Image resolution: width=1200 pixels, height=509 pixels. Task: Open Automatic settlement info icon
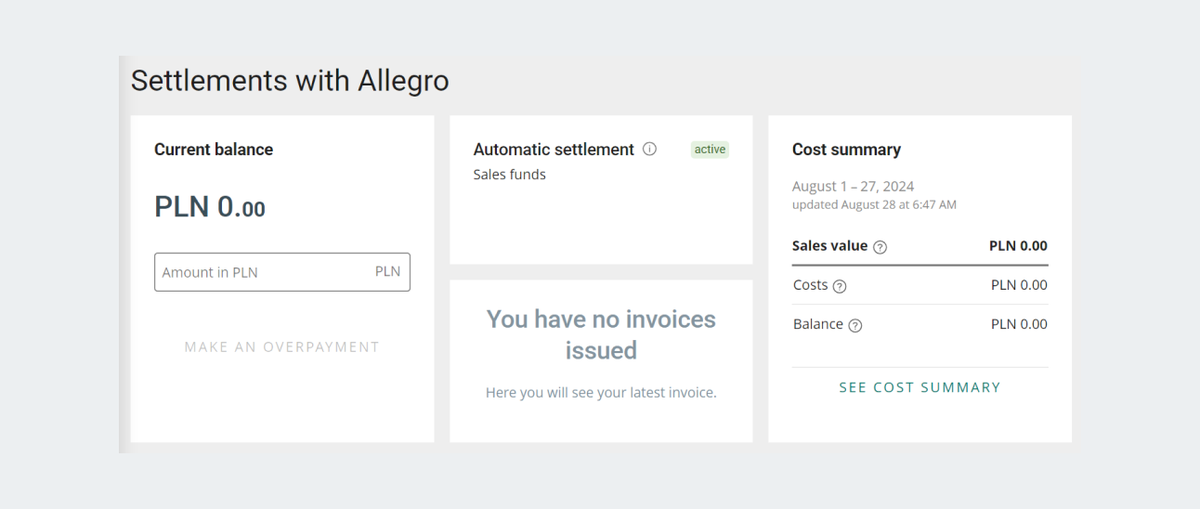coord(650,149)
